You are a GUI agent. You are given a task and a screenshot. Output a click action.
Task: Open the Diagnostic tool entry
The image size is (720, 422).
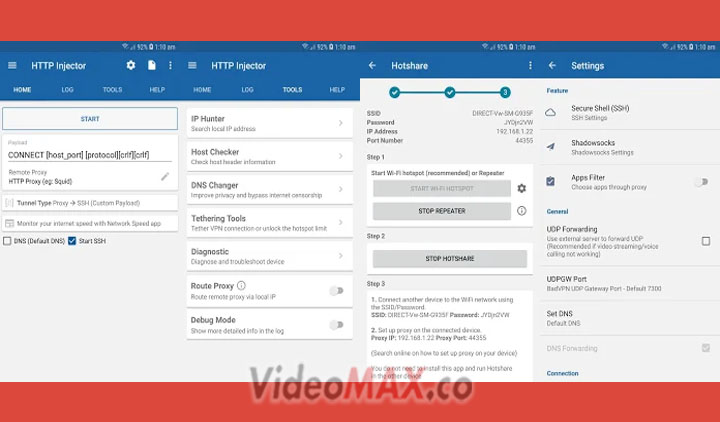click(270, 256)
